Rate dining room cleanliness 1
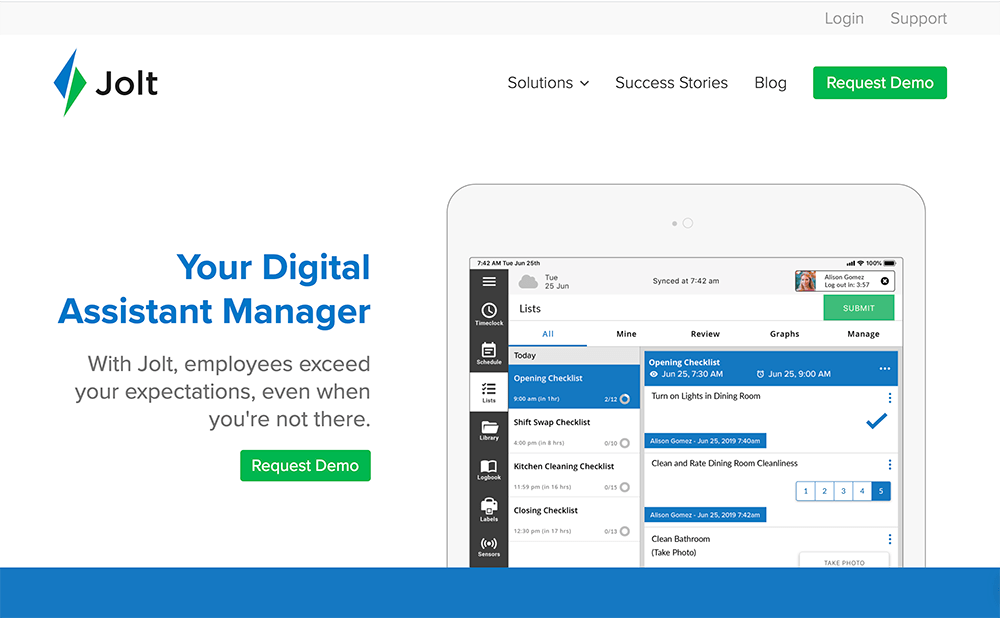 pos(805,491)
